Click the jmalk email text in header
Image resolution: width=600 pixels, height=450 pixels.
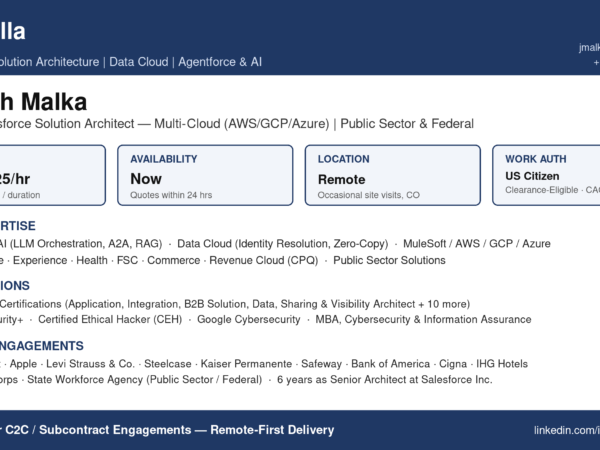coord(589,47)
